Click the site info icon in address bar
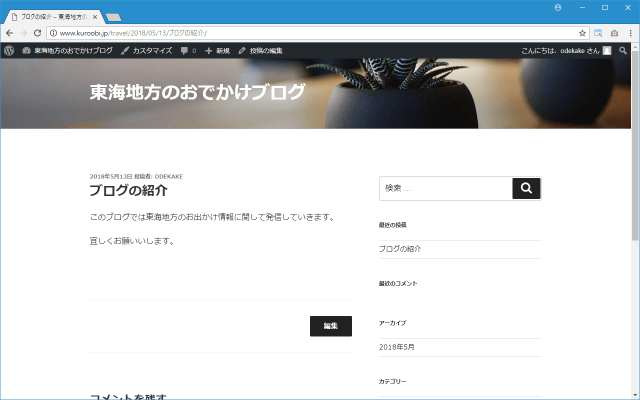This screenshot has height=400, width=640. (x=53, y=33)
